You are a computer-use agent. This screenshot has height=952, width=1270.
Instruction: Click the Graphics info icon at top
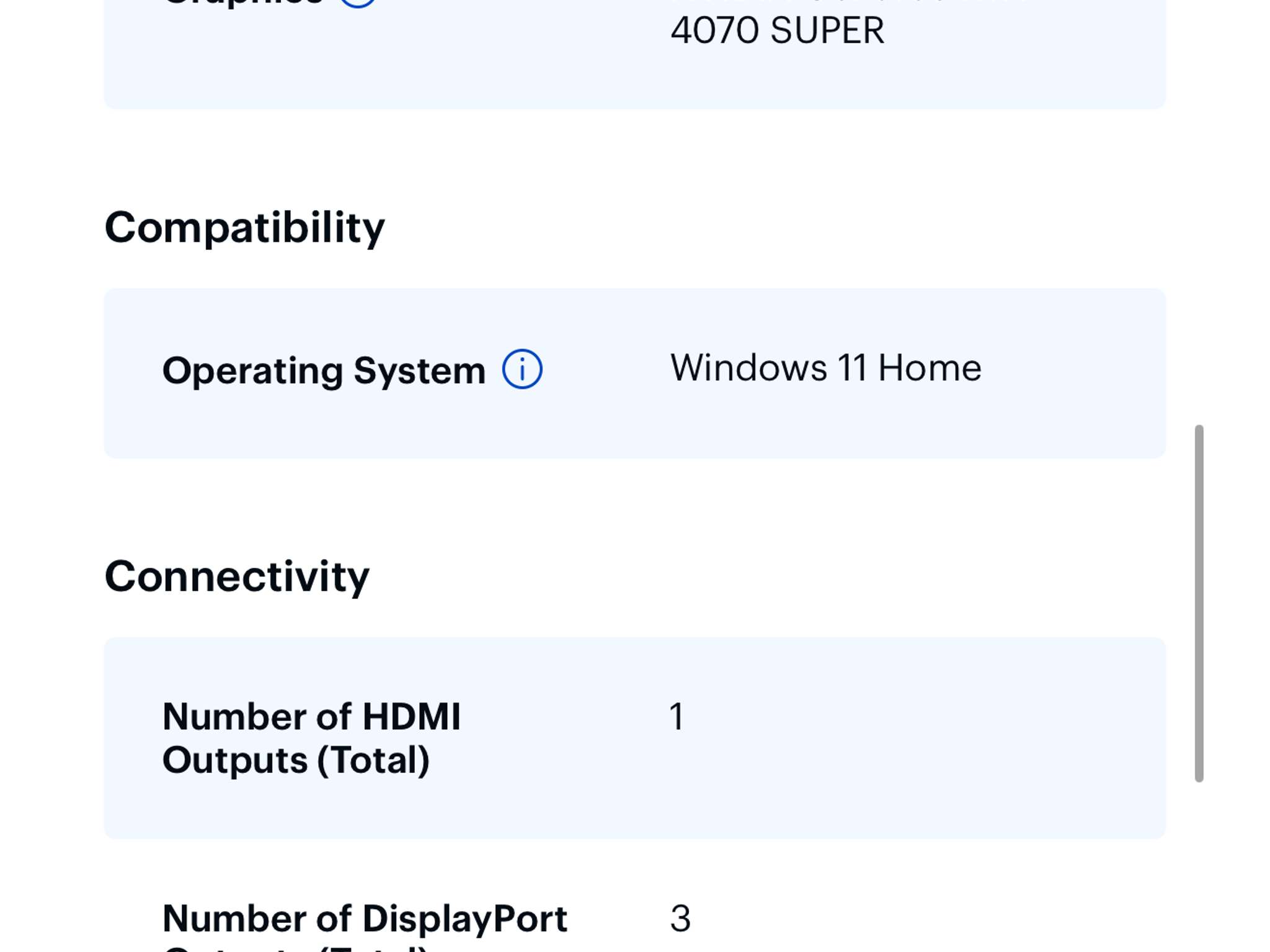click(358, 2)
